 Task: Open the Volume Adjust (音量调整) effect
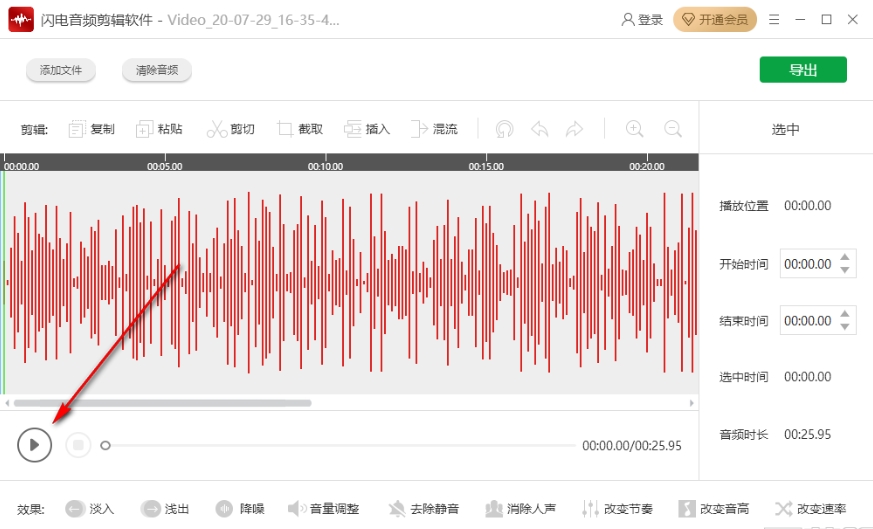coord(323,508)
